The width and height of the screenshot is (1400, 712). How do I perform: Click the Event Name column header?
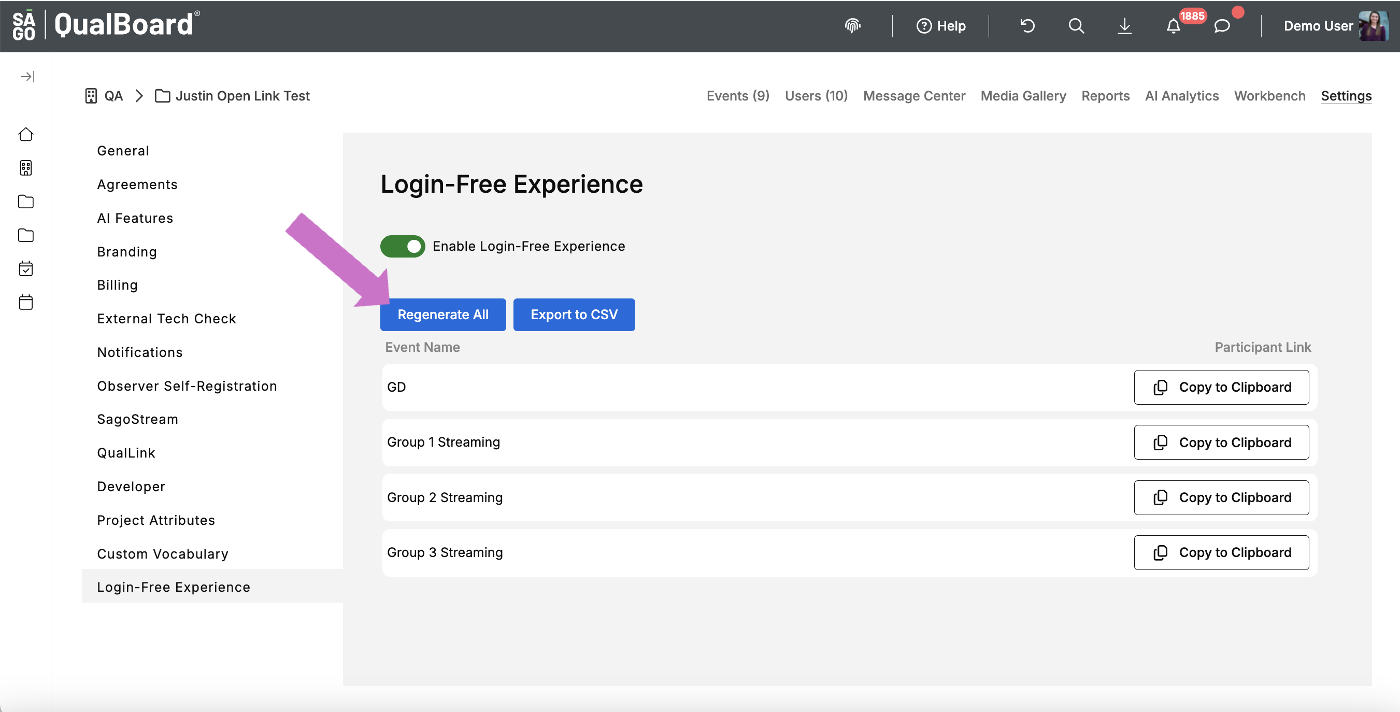pyautogui.click(x=423, y=347)
